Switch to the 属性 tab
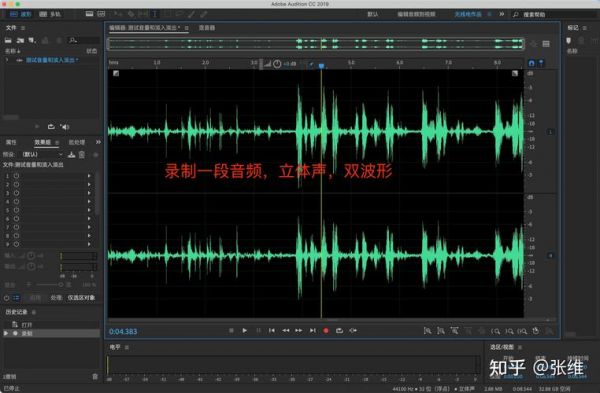Screen dimensions: 600x393 pos(11,142)
